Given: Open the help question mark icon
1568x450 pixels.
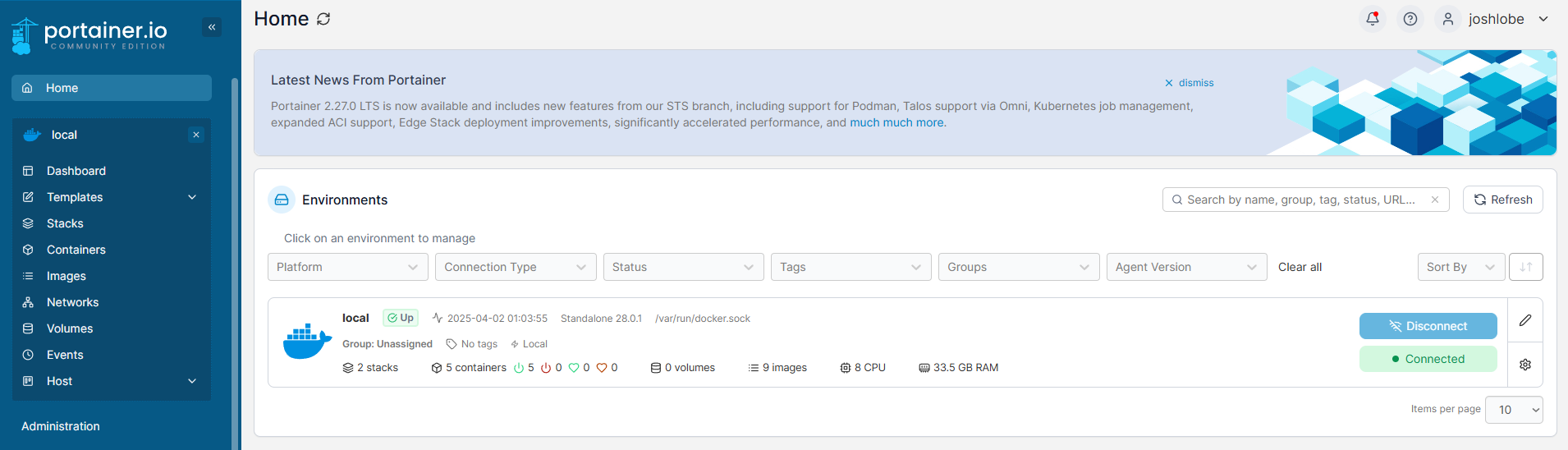Looking at the screenshot, I should click(1410, 19).
